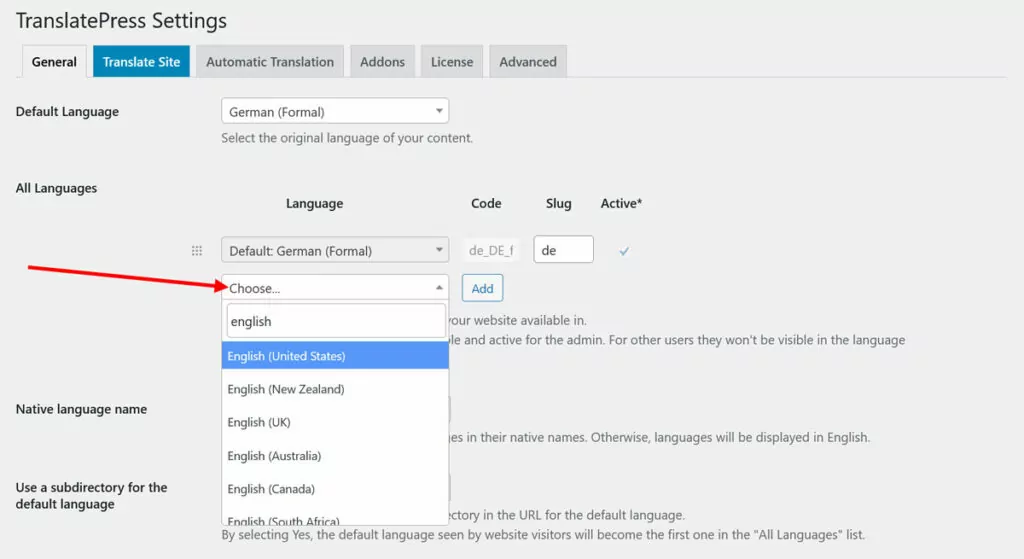
Task: Click the language search field containing english
Action: 336,321
